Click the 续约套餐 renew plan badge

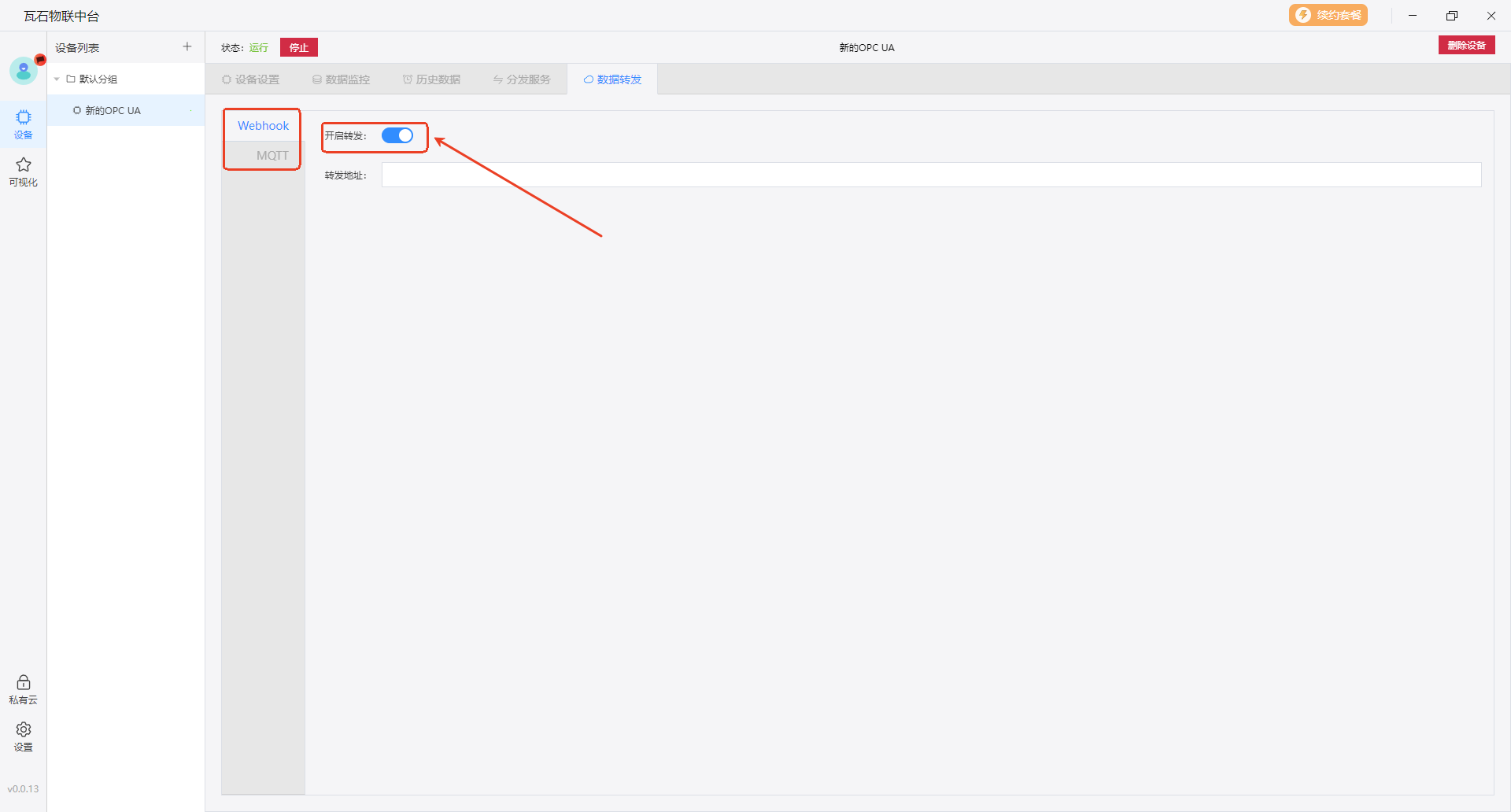pyautogui.click(x=1328, y=15)
